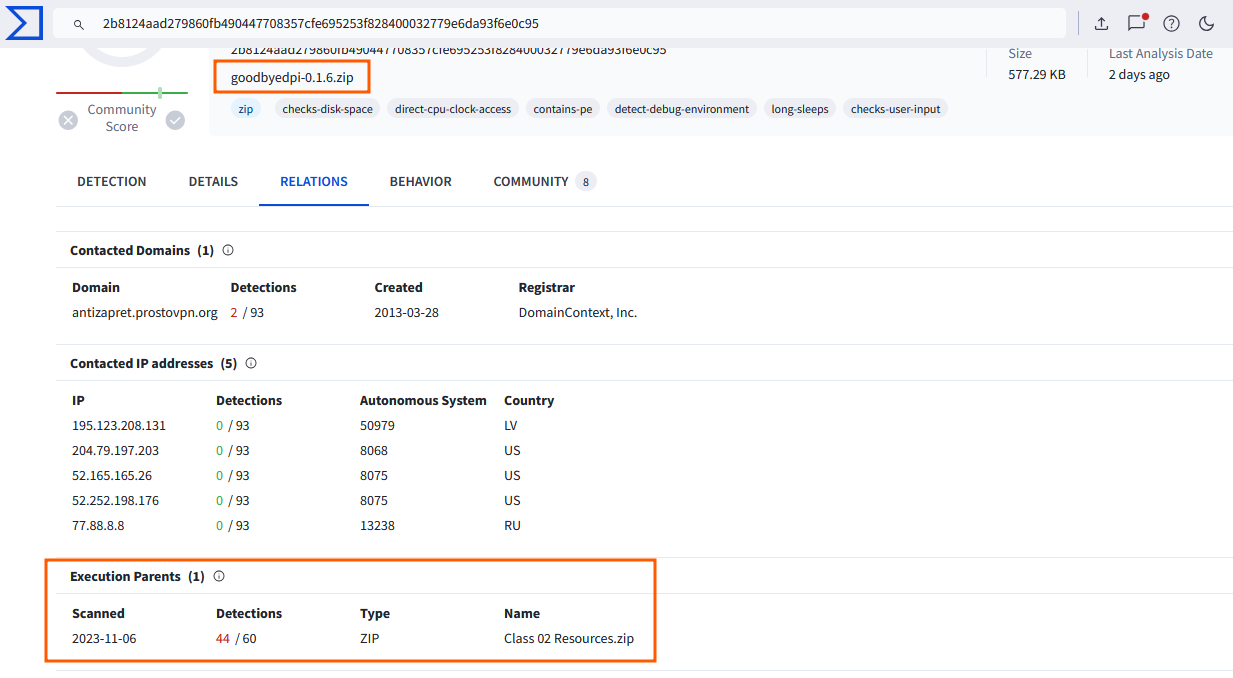Click the detect-debug-environment tag

[x=681, y=109]
